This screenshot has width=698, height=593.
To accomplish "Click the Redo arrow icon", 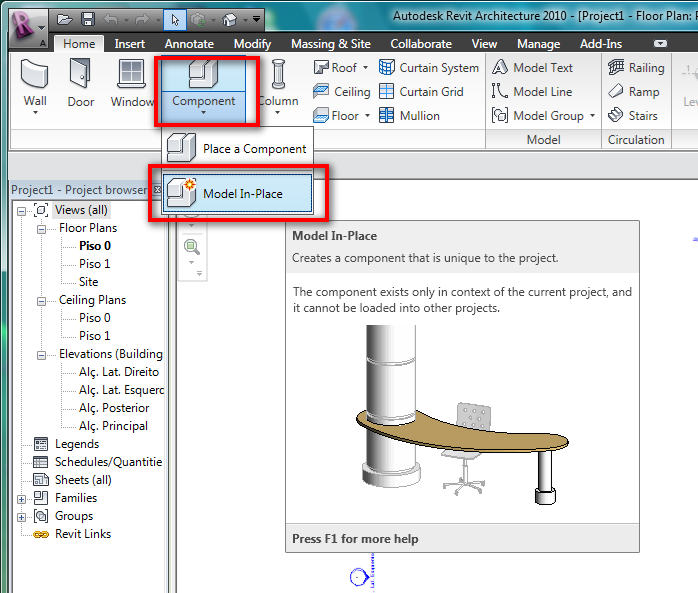I will (142, 20).
